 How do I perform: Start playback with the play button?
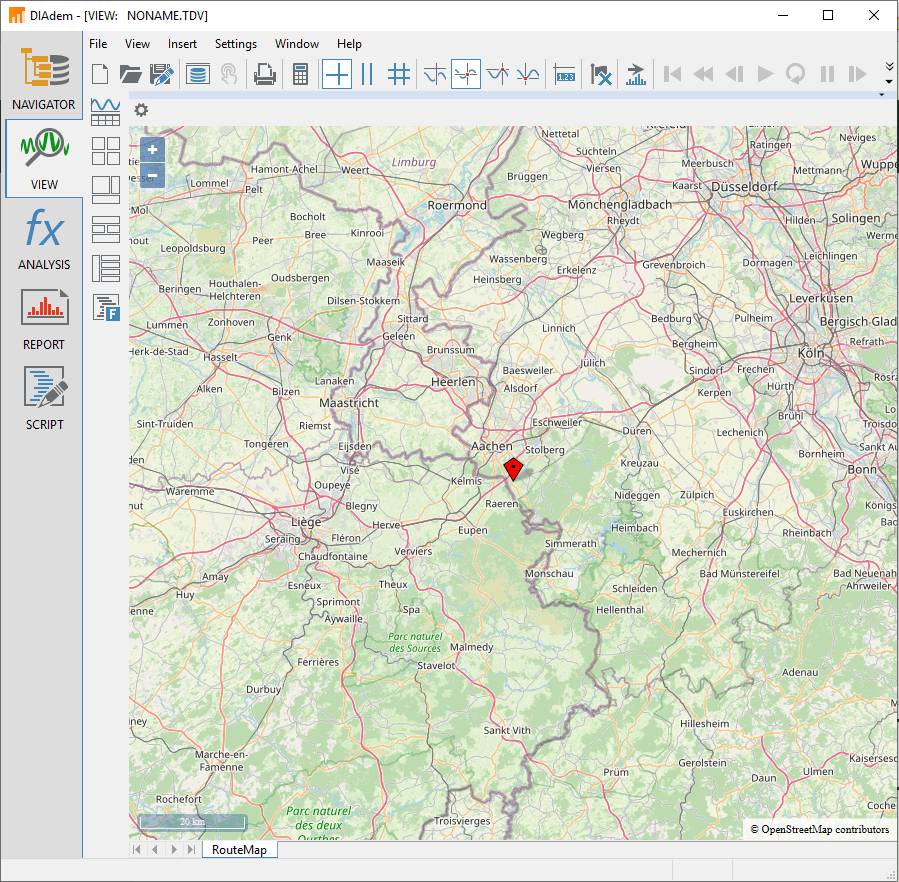point(765,75)
